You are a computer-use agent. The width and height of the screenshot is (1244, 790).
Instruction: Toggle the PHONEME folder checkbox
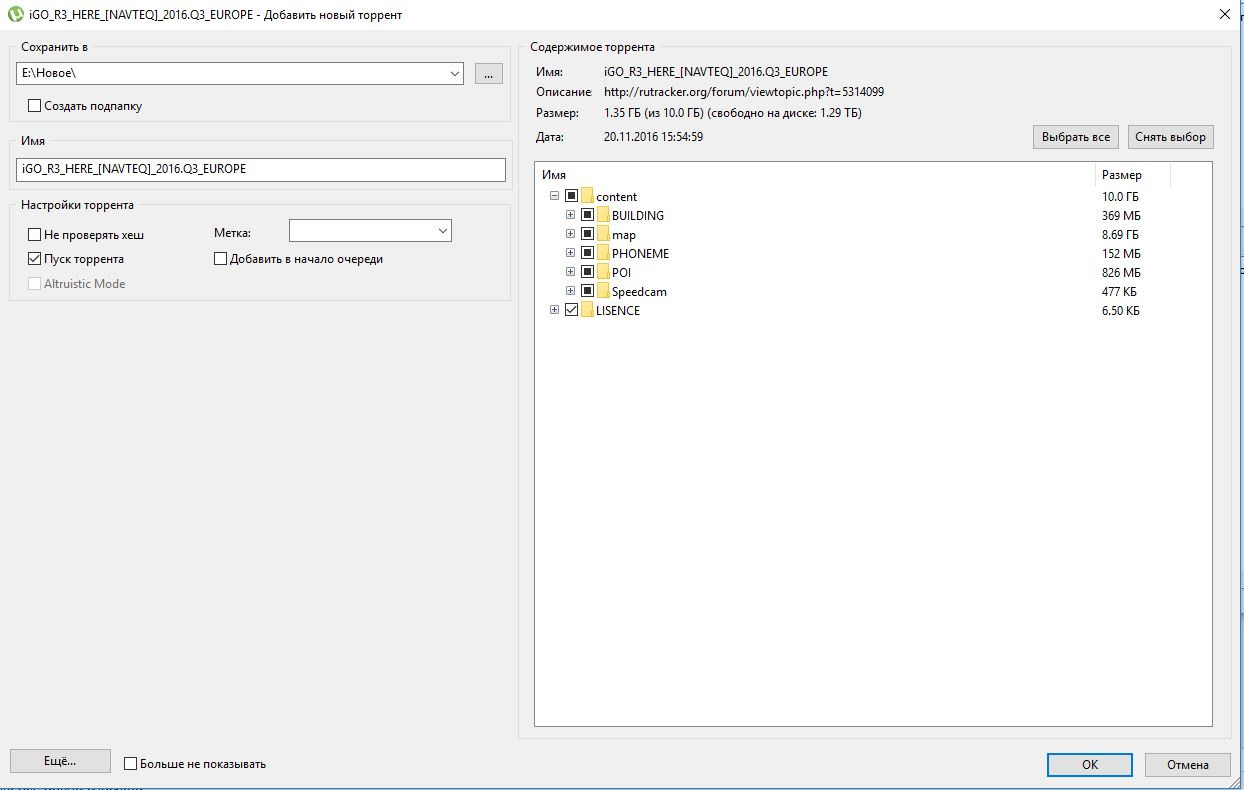tap(588, 253)
